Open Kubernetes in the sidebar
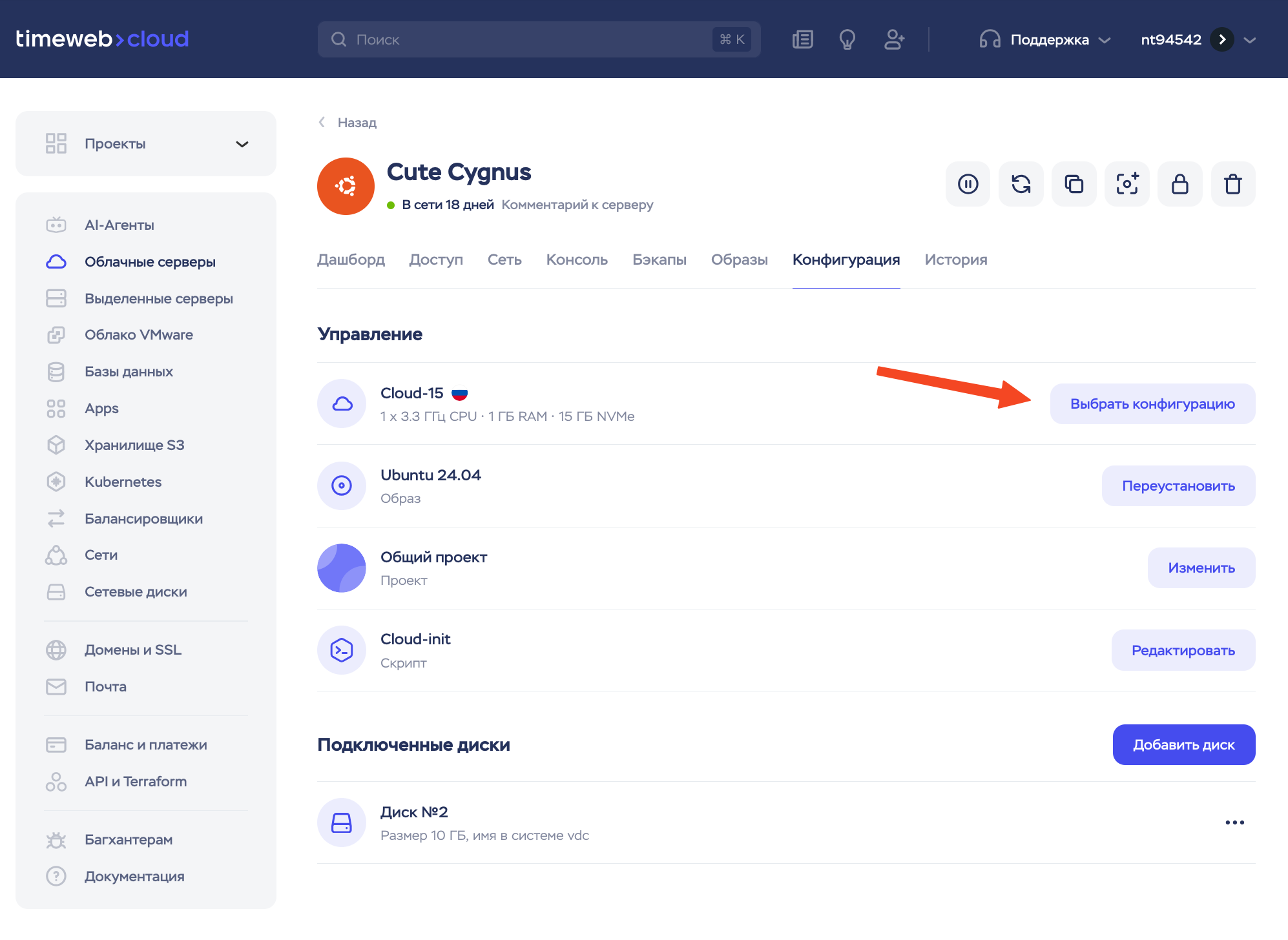 123,482
